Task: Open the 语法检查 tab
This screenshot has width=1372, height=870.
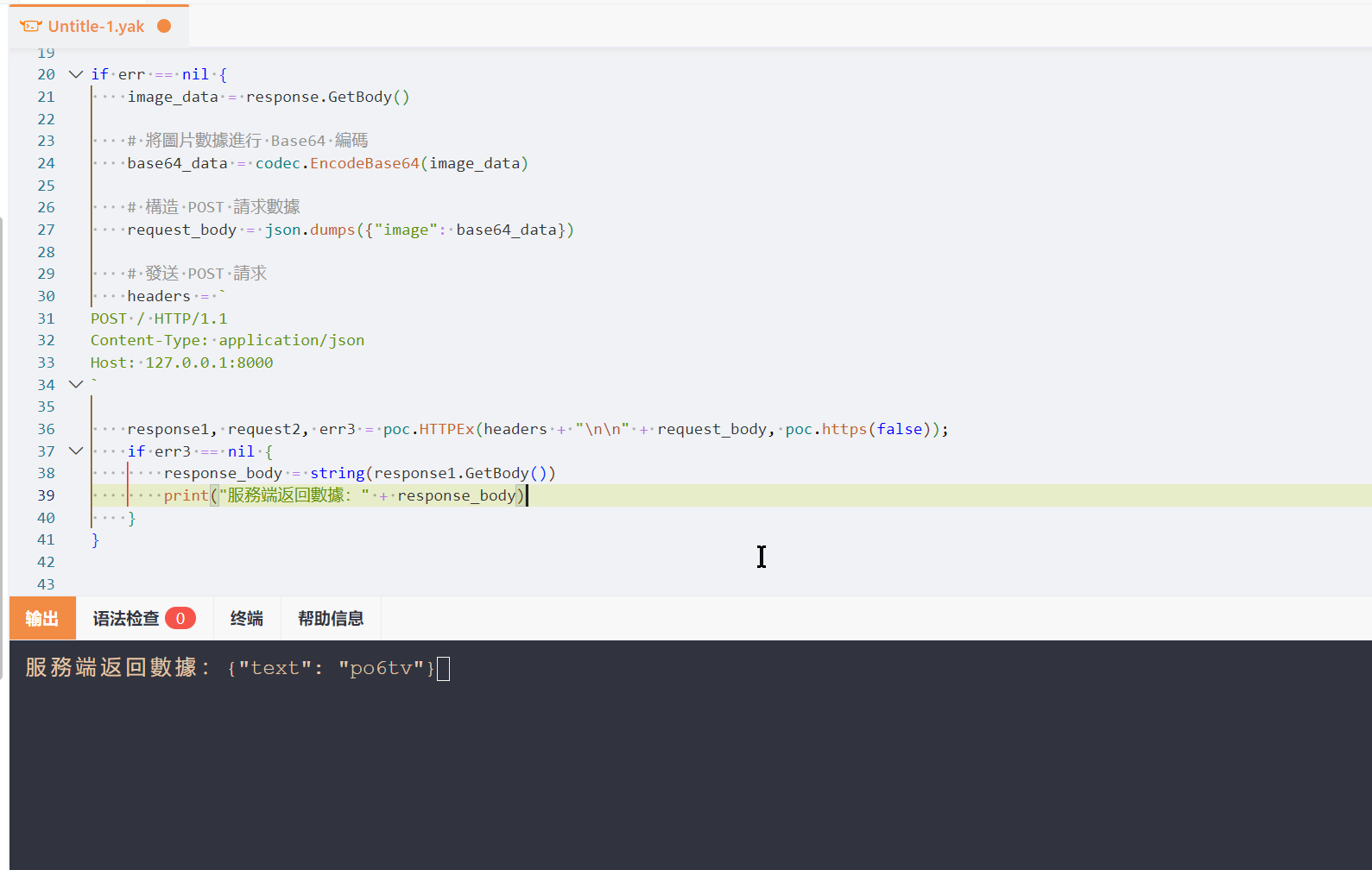Action: pos(127,618)
